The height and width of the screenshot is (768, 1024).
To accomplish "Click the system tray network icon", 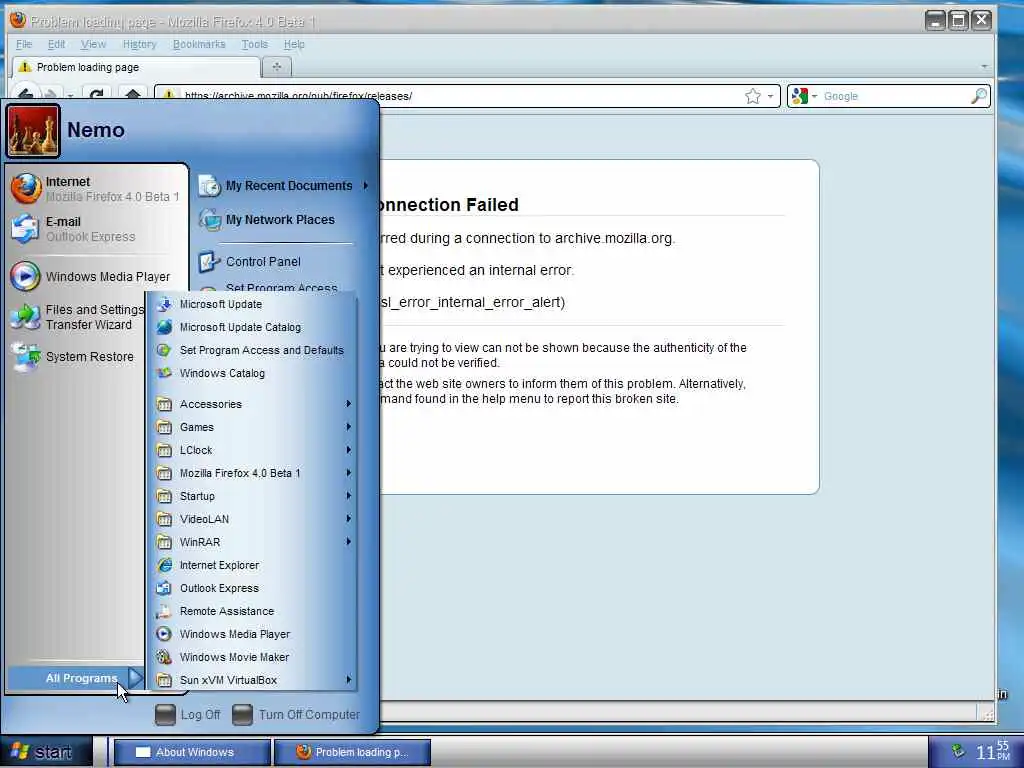I will pyautogui.click(x=957, y=751).
